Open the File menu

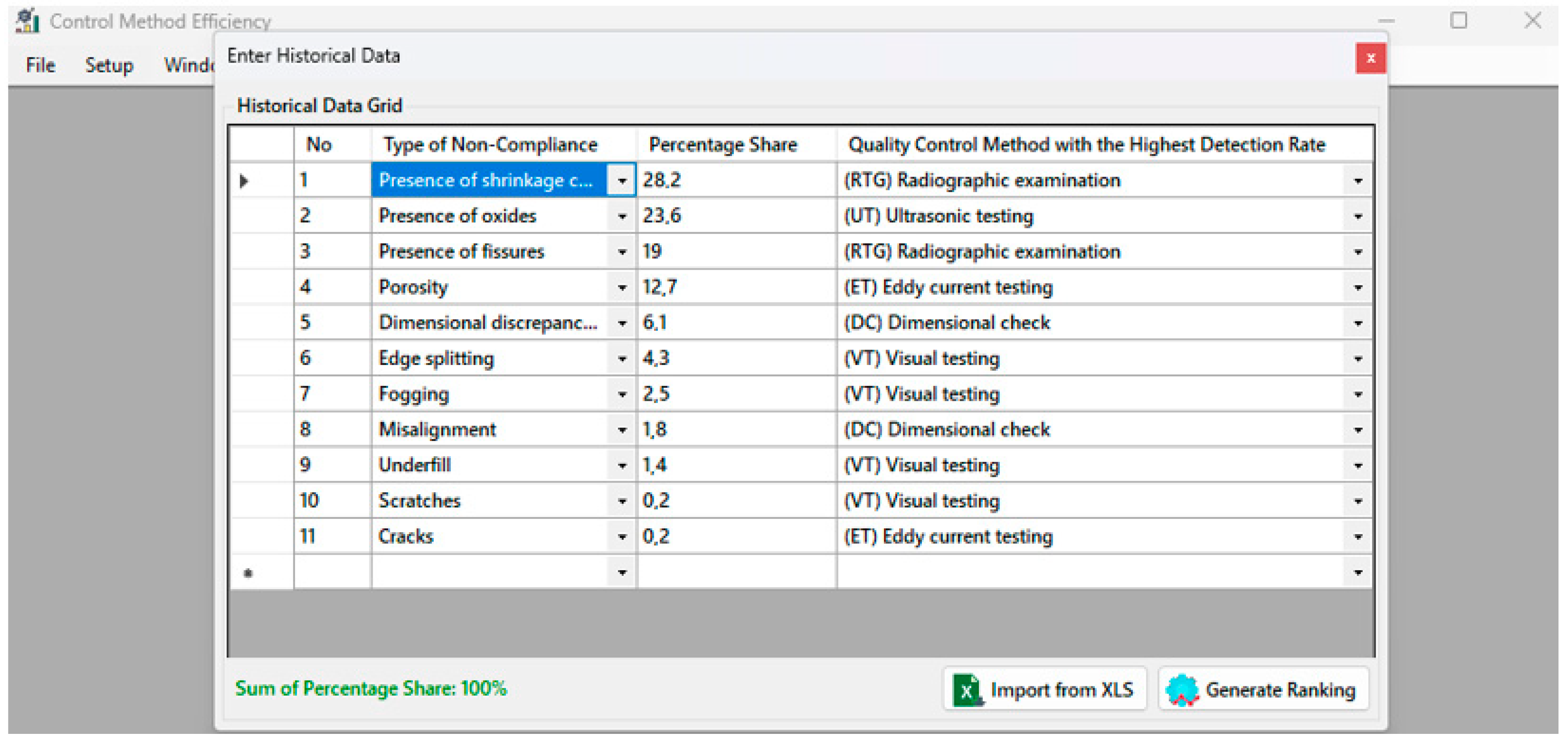point(40,65)
